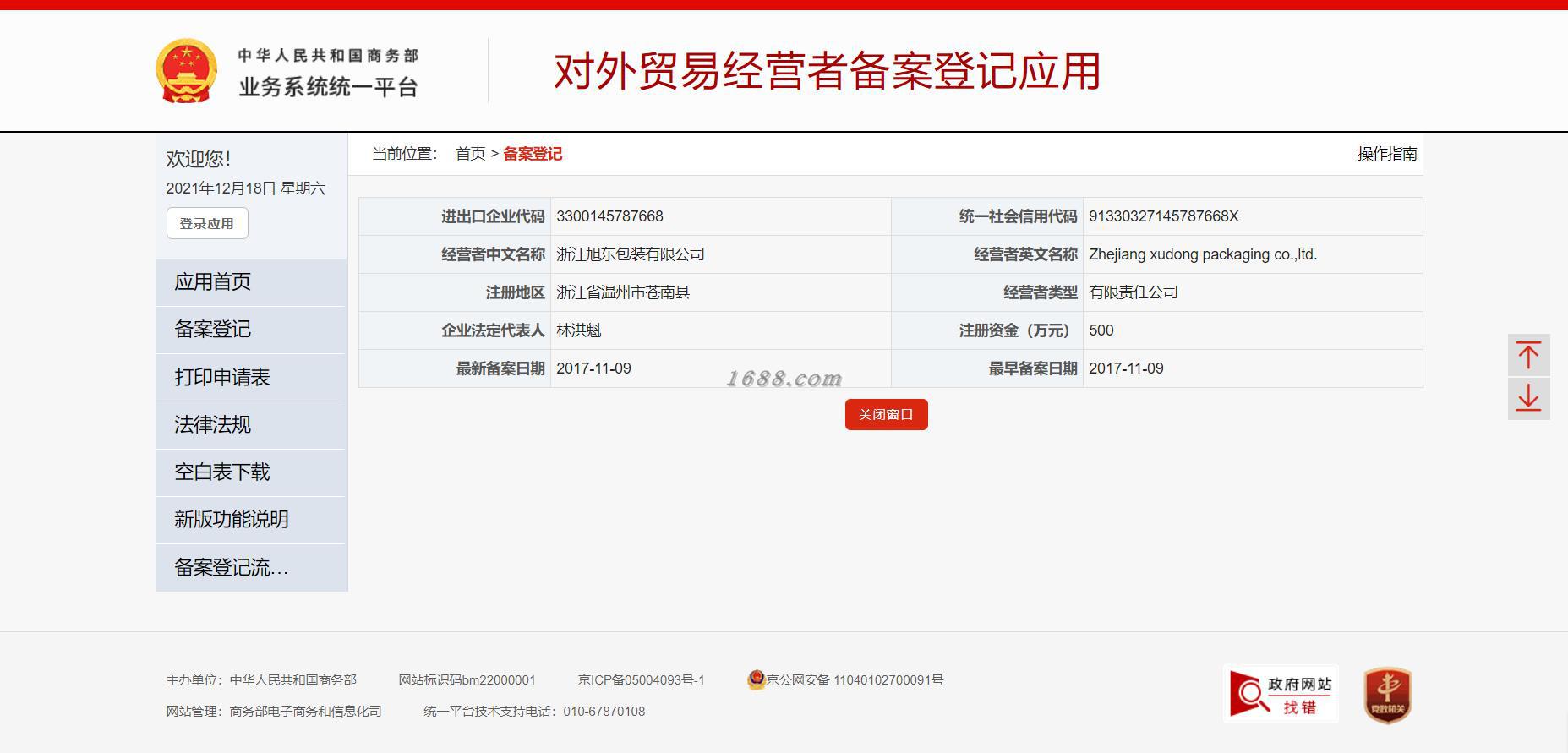
Task: Click 备案登记 in the breadcrumb
Action: pos(533,154)
